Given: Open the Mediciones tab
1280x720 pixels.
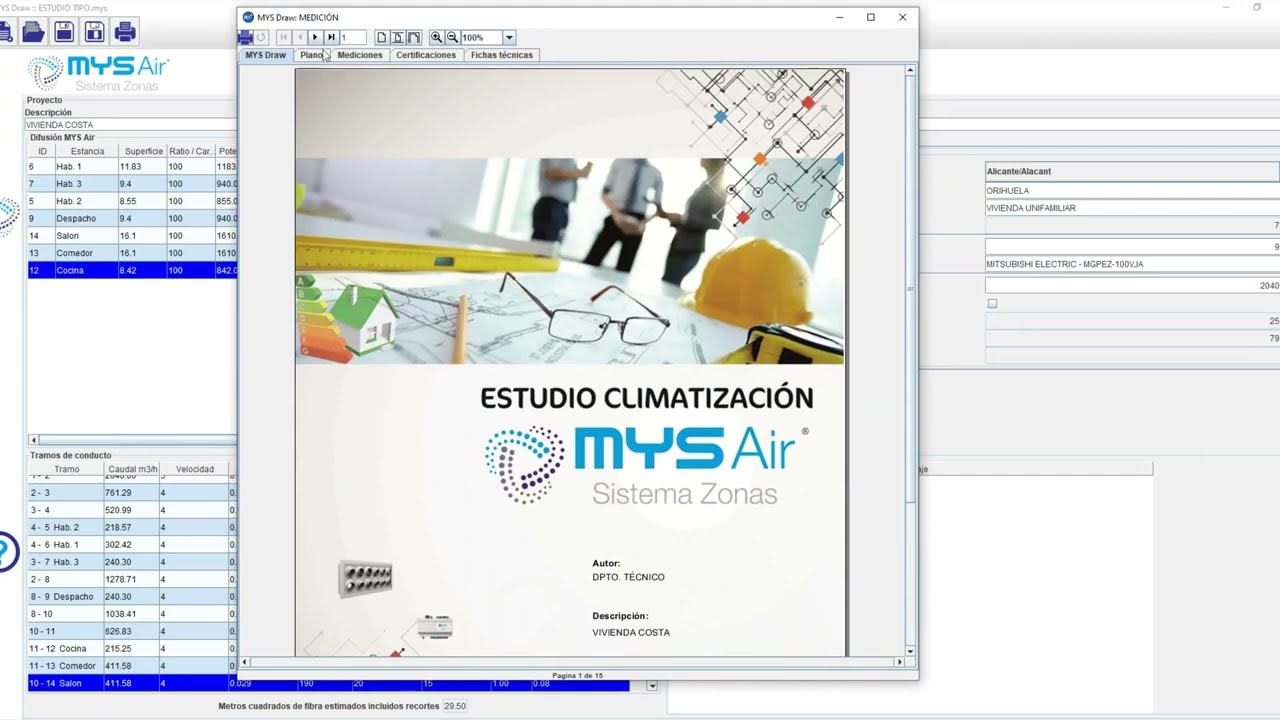Looking at the screenshot, I should (x=360, y=55).
